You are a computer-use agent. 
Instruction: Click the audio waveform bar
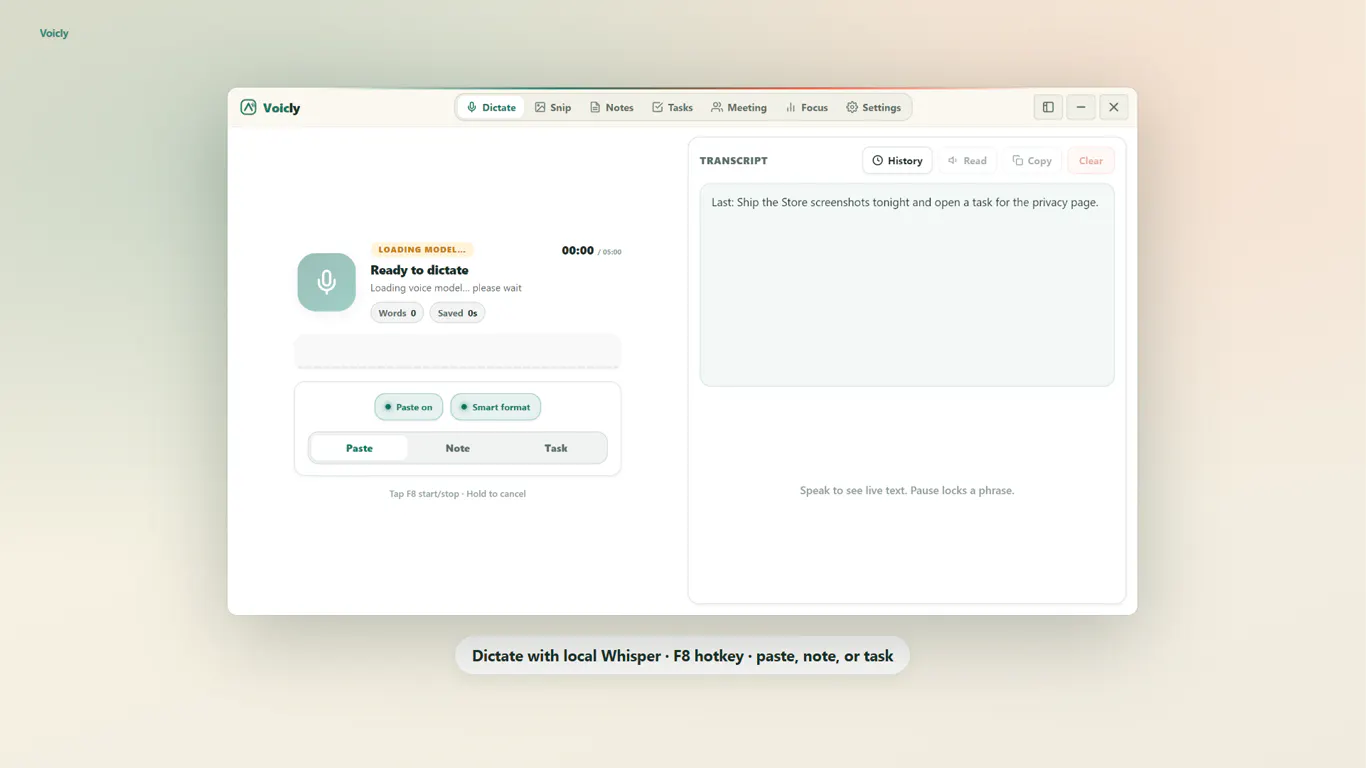pyautogui.click(x=457, y=352)
